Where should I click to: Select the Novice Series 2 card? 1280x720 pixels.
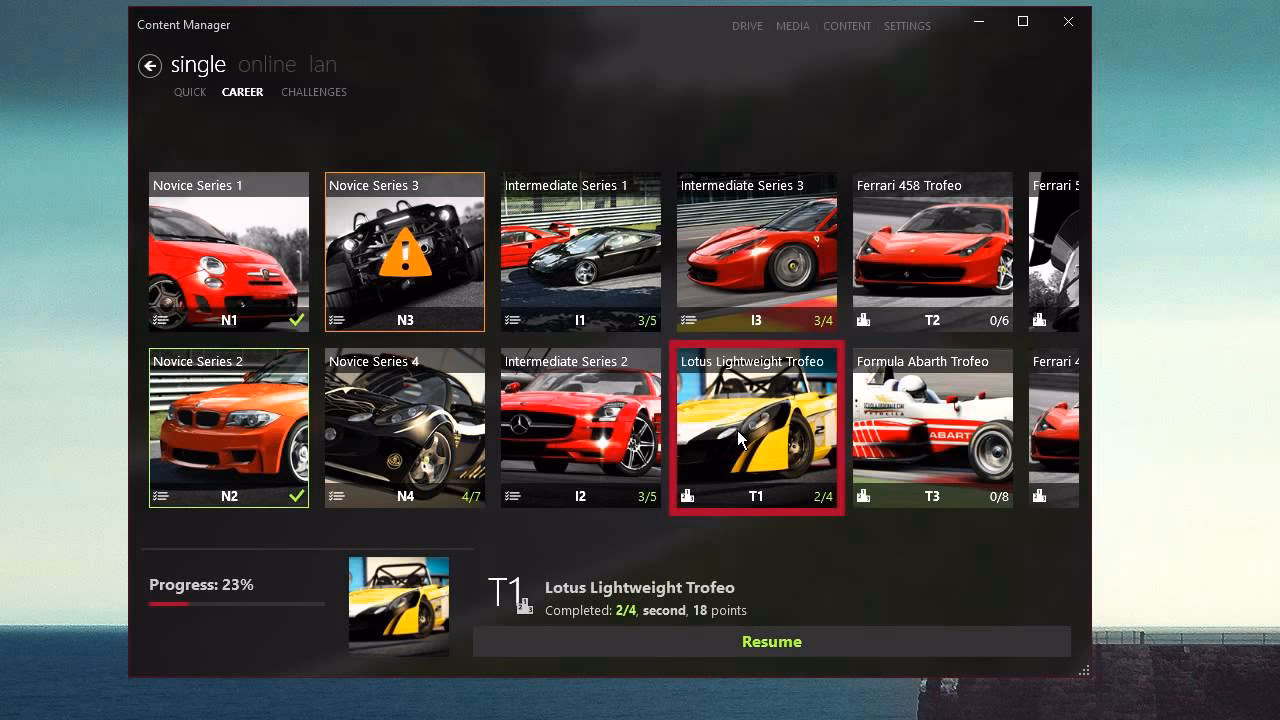[x=229, y=428]
